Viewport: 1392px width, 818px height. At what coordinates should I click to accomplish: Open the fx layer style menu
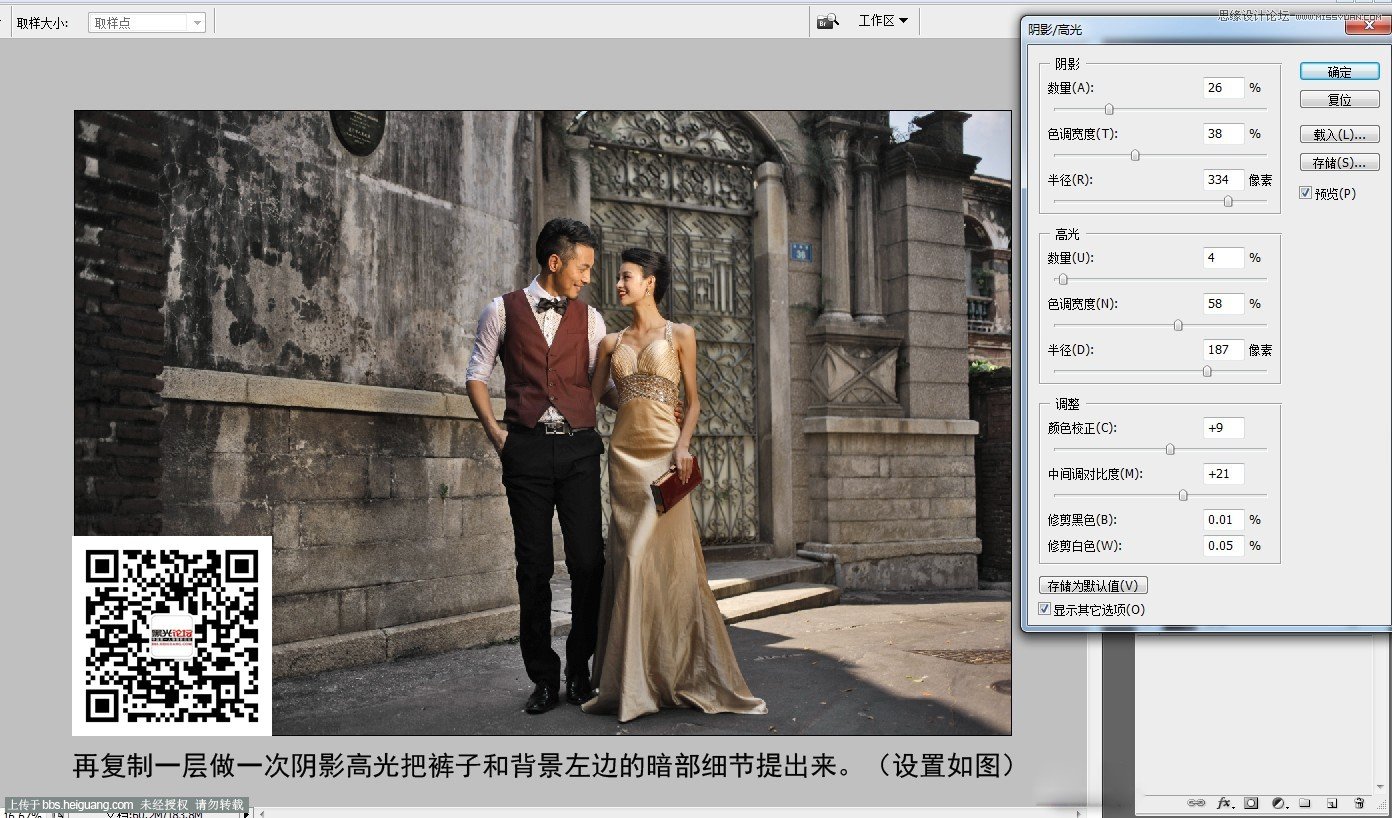coord(1225,803)
